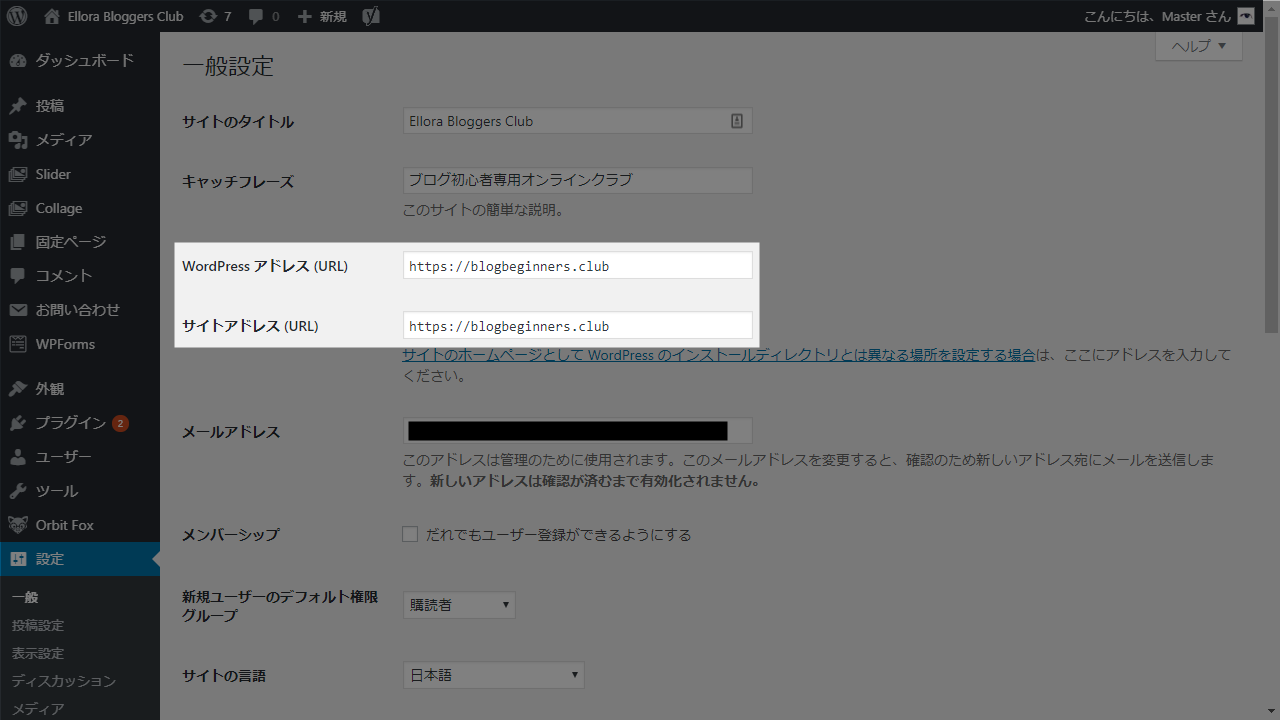This screenshot has width=1280, height=720.
Task: Click the プラグイン plug icon
Action: point(18,423)
